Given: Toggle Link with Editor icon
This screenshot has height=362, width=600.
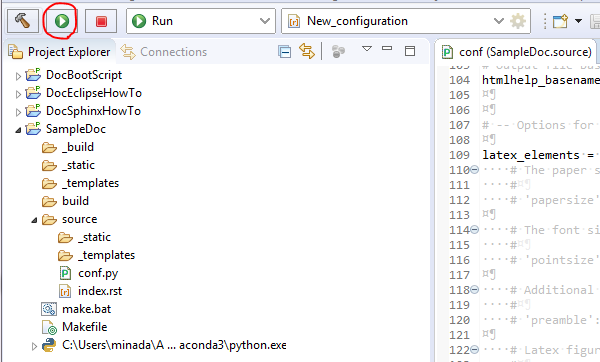Looking at the screenshot, I should tap(307, 51).
